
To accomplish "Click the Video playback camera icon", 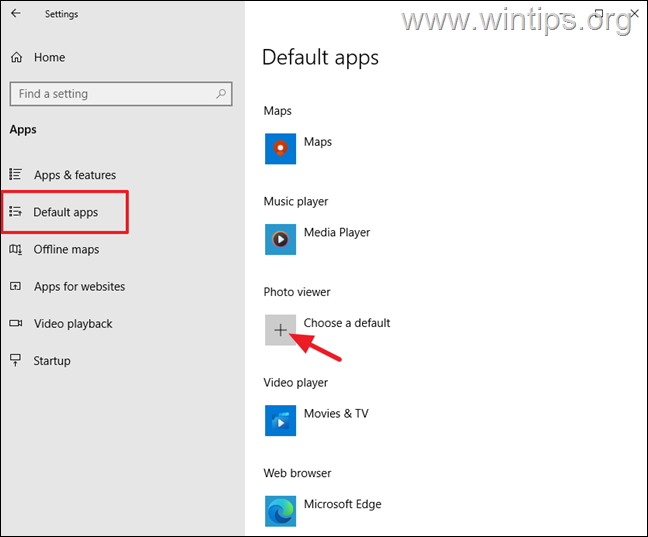I will [16, 323].
